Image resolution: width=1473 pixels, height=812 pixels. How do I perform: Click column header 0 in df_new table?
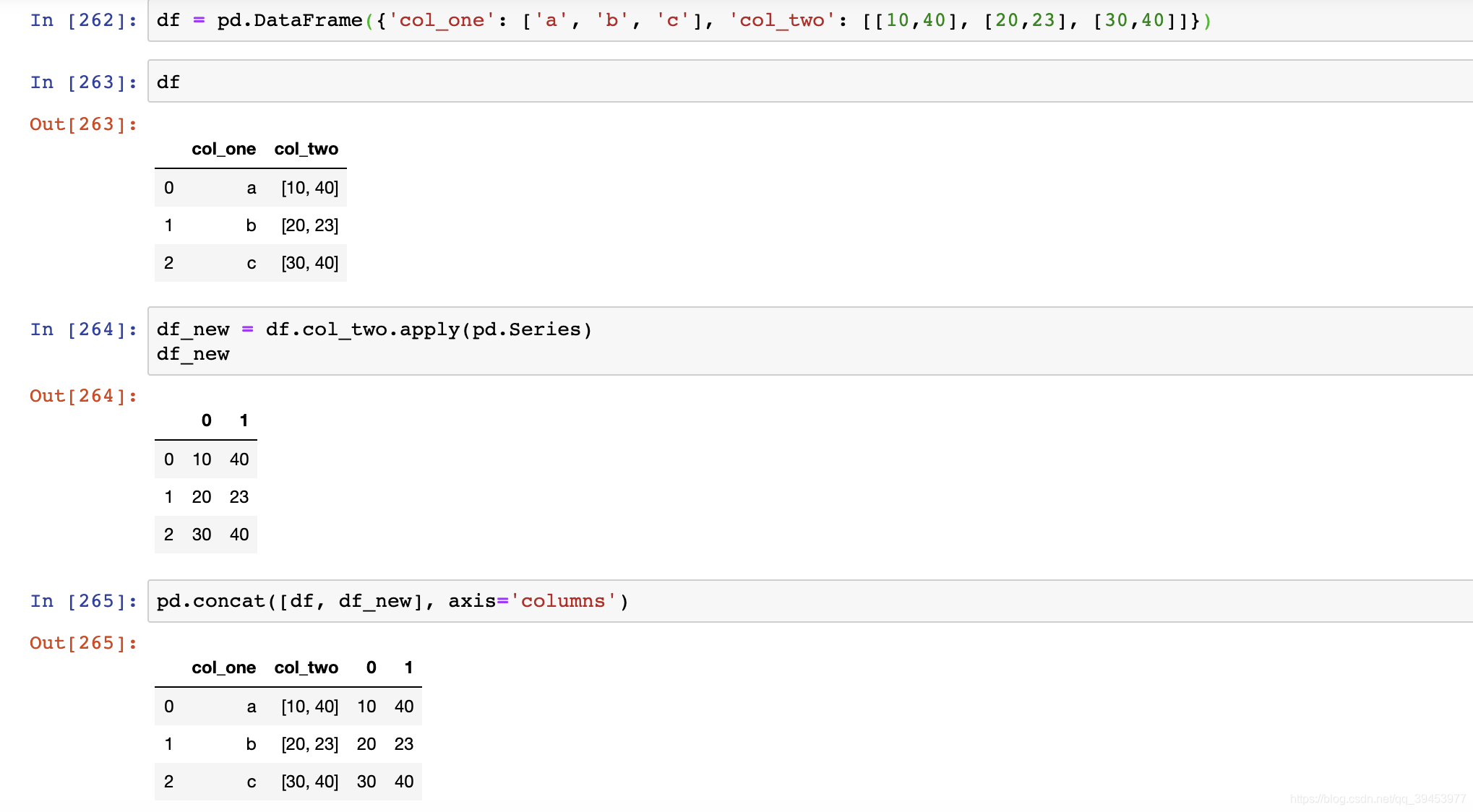[206, 420]
